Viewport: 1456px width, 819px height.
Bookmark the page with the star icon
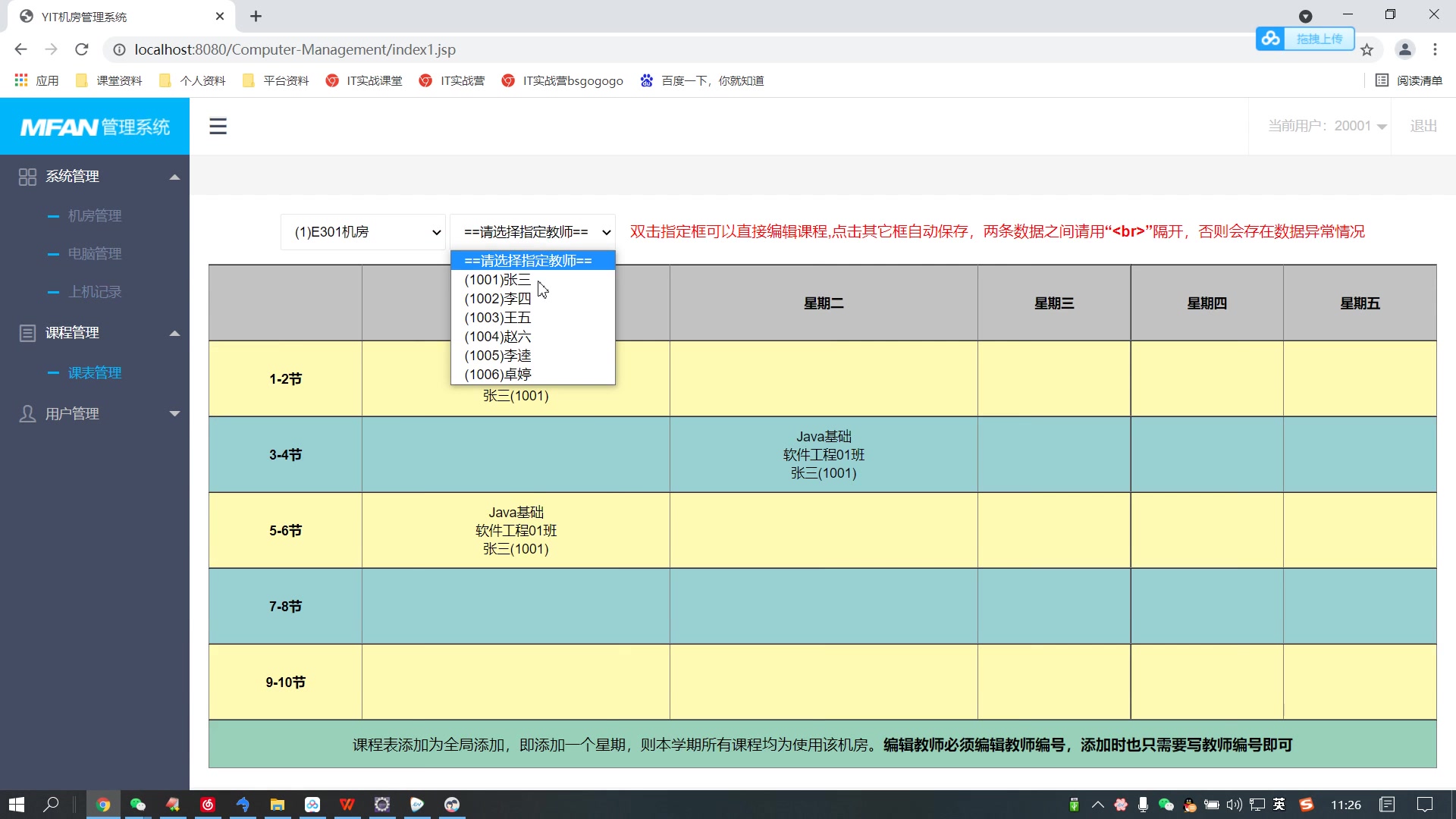(x=1367, y=49)
